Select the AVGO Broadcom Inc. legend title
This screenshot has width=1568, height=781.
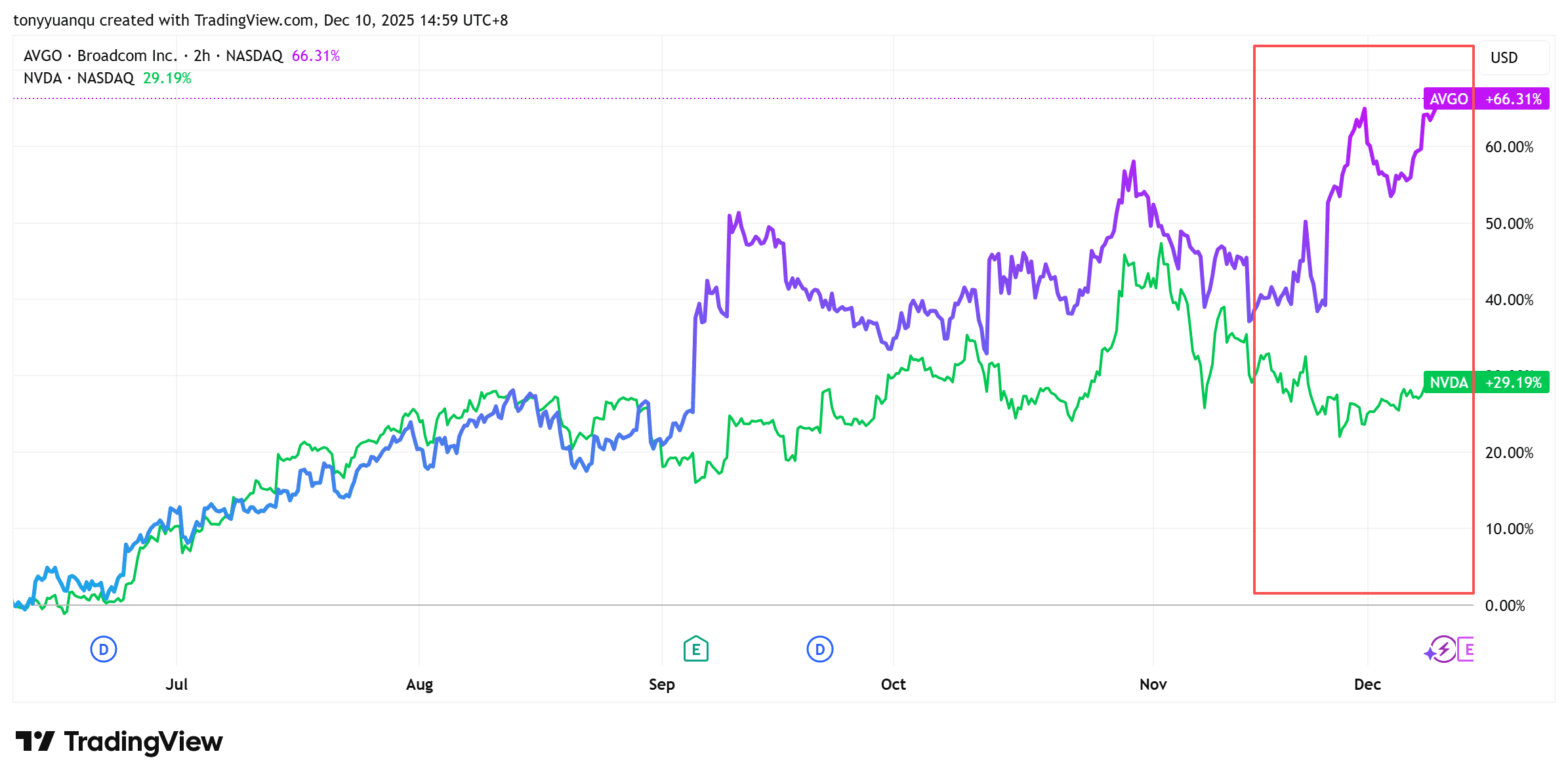coord(100,56)
